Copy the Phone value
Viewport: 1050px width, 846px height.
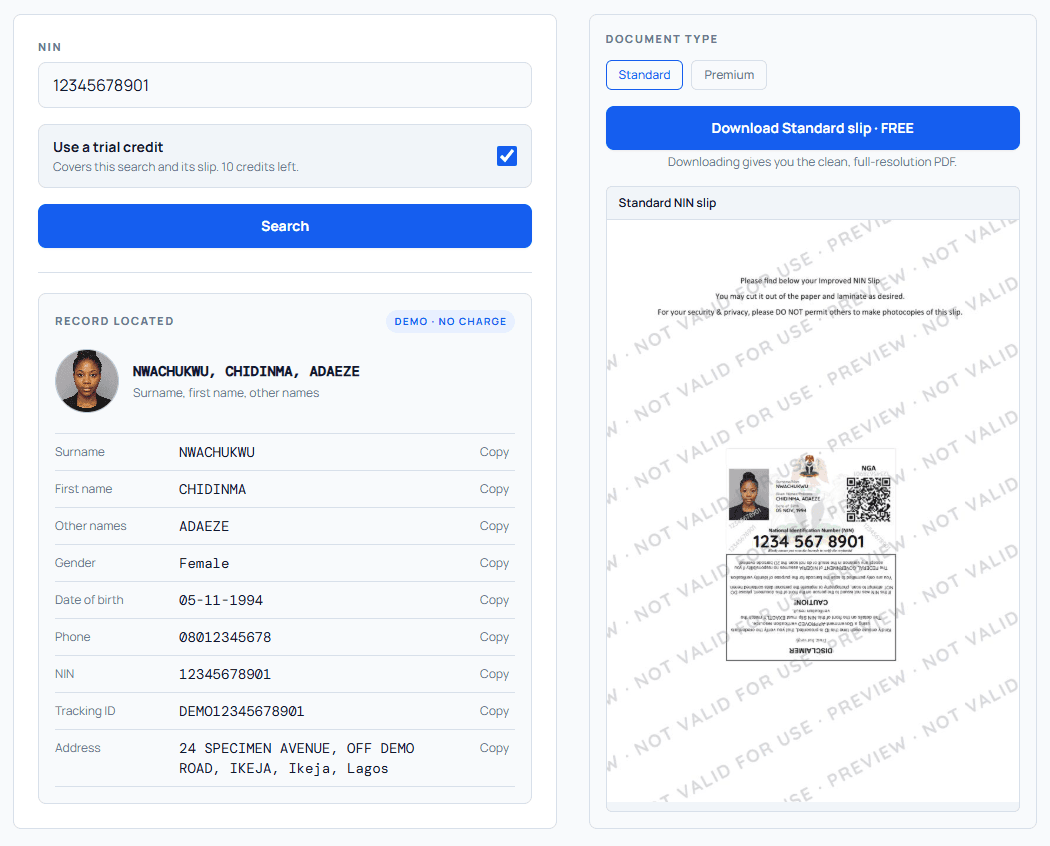[x=494, y=636]
